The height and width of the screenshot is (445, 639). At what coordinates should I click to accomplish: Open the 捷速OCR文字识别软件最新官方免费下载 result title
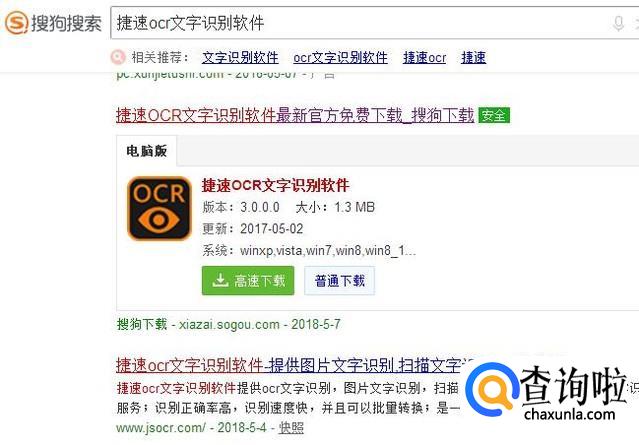click(295, 115)
